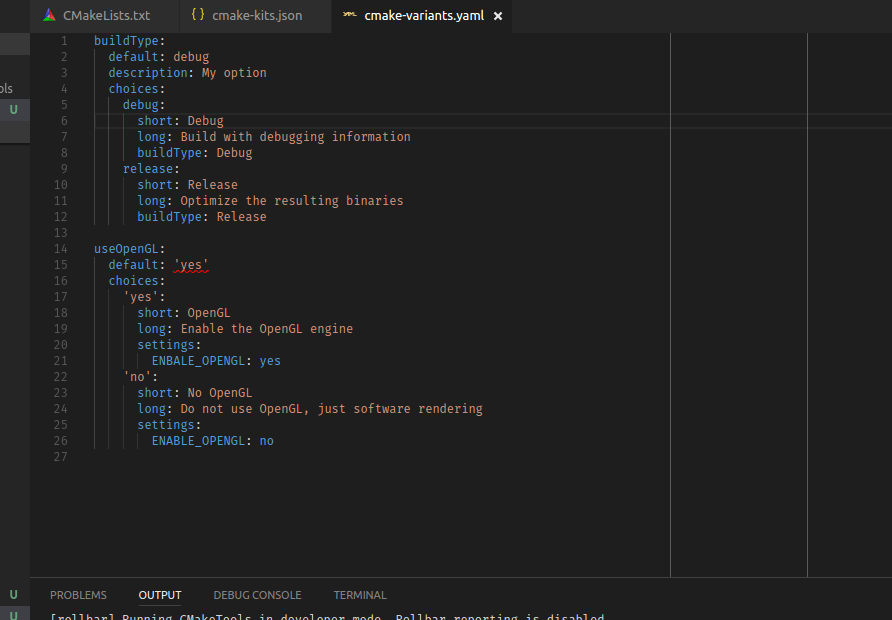Viewport: 892px width, 620px height.
Task: Fold the useOpenGL block on line 14
Action: [x=79, y=248]
